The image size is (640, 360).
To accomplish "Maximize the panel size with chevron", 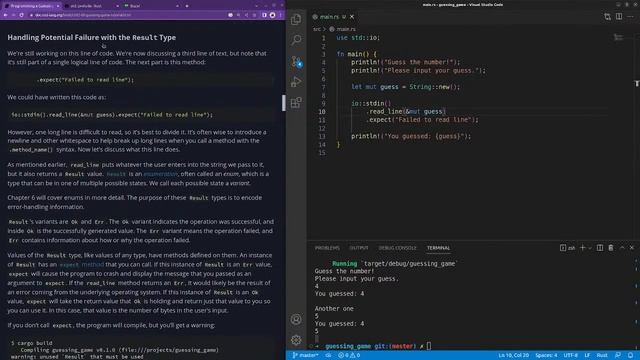I will click(622, 248).
